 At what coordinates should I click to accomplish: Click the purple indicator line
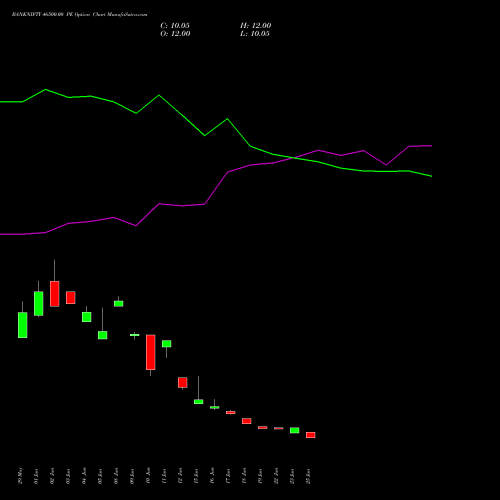(x=216, y=188)
